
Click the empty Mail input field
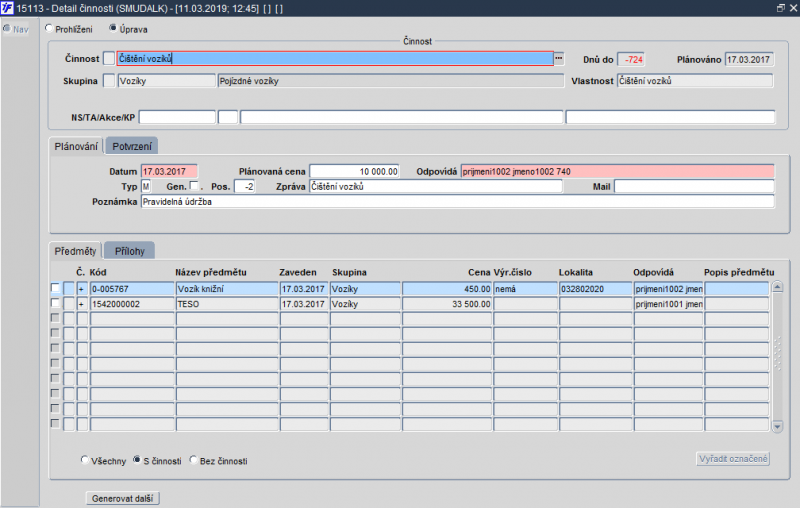coord(694,187)
